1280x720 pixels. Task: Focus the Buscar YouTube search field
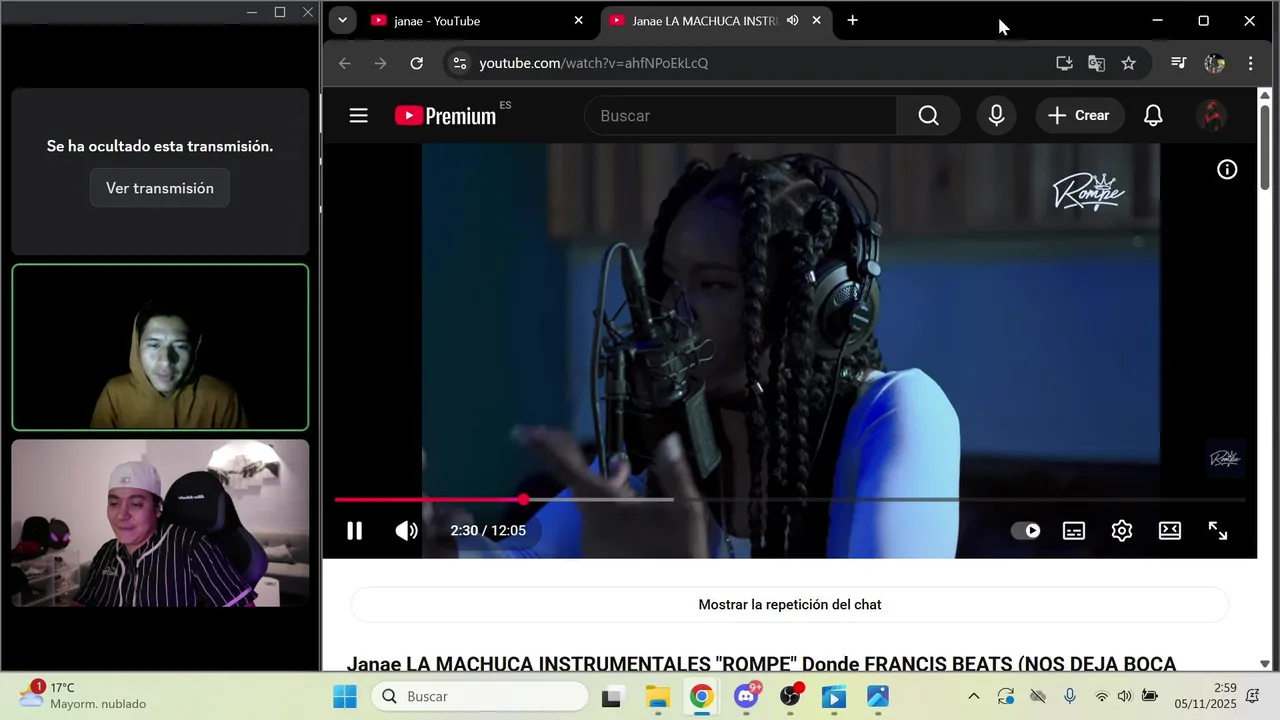740,116
